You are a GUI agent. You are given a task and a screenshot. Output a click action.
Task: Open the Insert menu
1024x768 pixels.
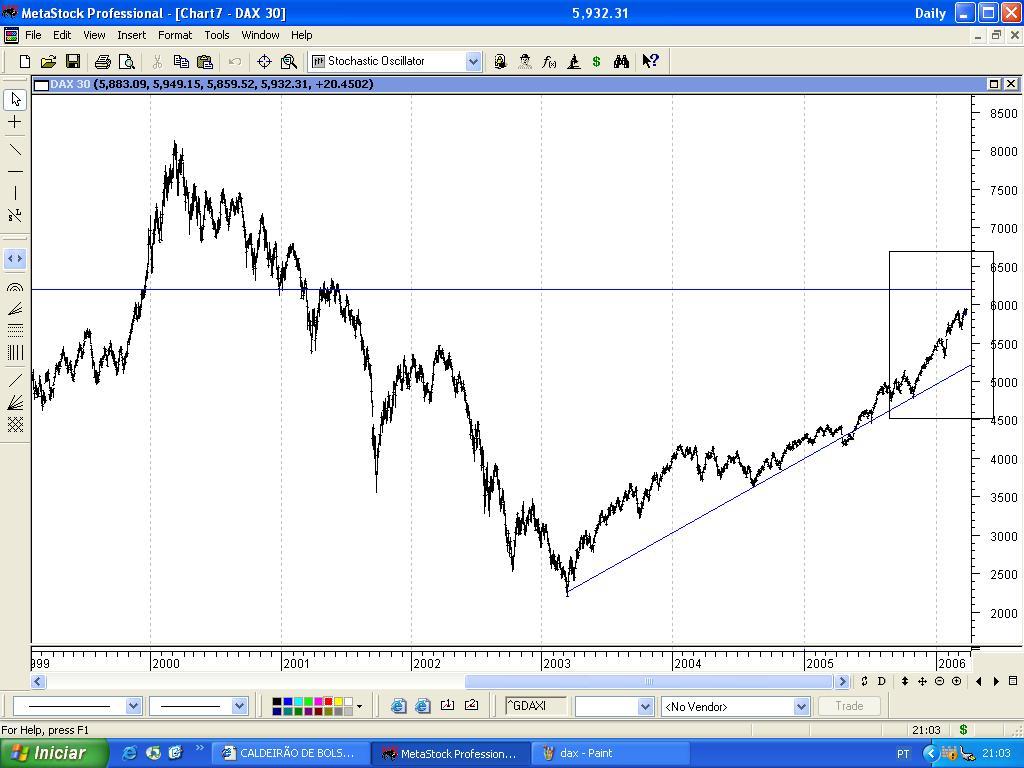[131, 35]
